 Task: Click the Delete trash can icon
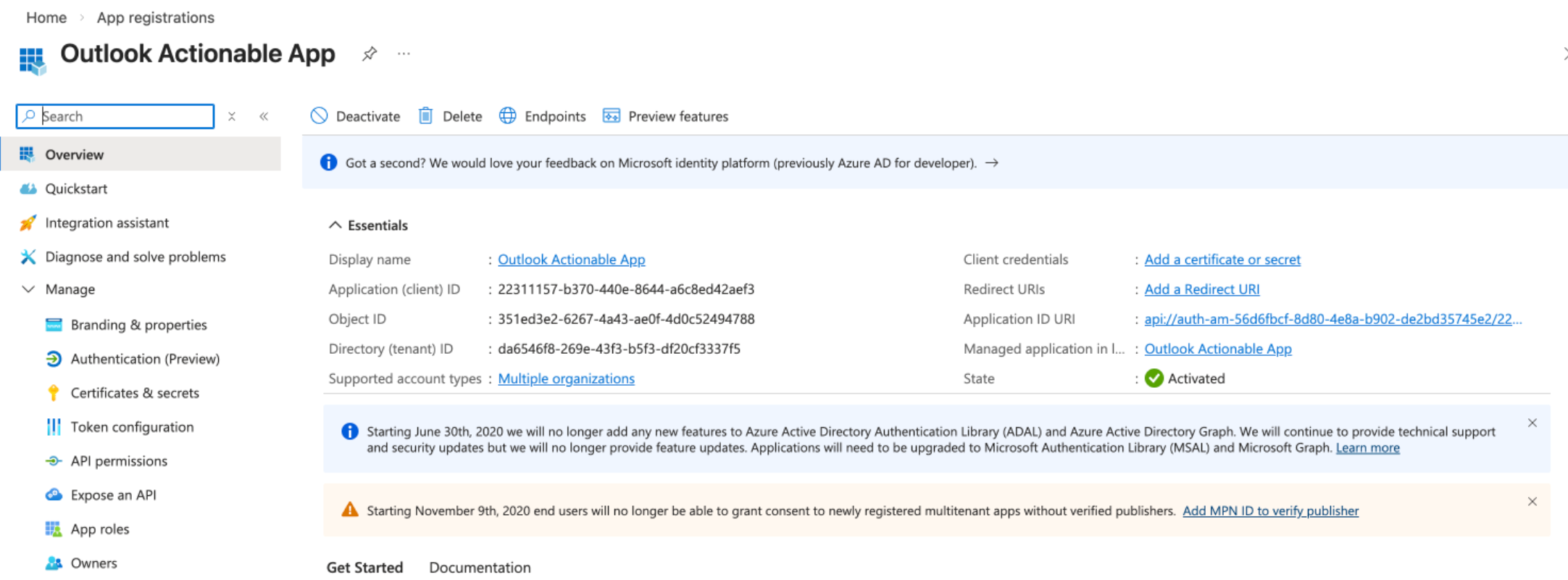[426, 116]
